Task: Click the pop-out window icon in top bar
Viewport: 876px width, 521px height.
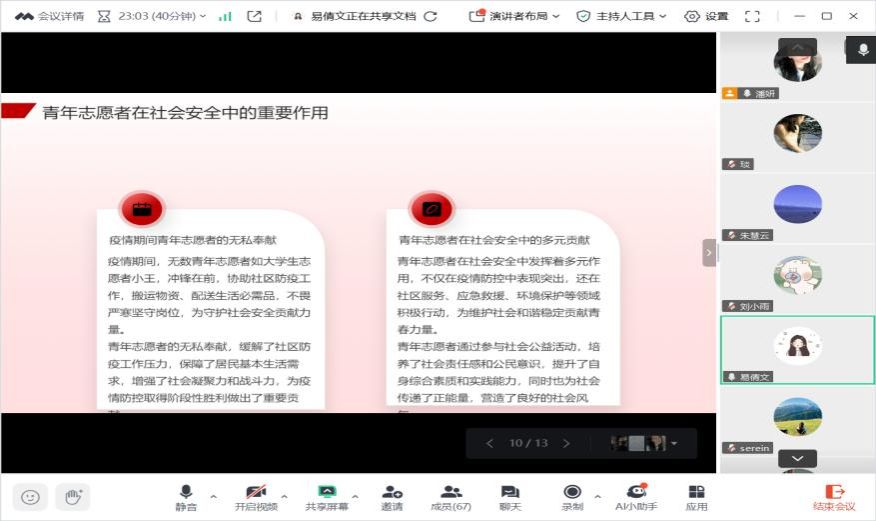Action: [x=255, y=16]
